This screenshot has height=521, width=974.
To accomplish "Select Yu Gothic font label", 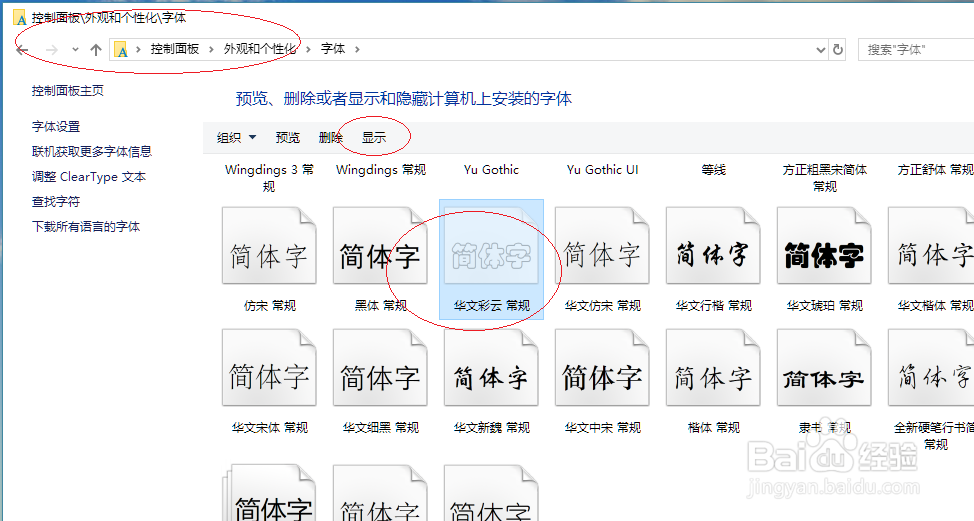I will point(491,170).
